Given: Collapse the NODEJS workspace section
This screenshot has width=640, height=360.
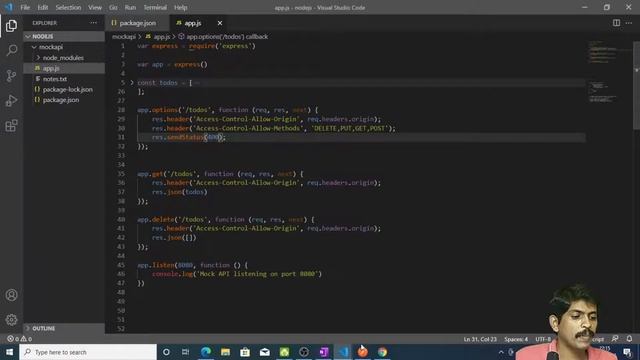Looking at the screenshot, I should tap(64, 36).
